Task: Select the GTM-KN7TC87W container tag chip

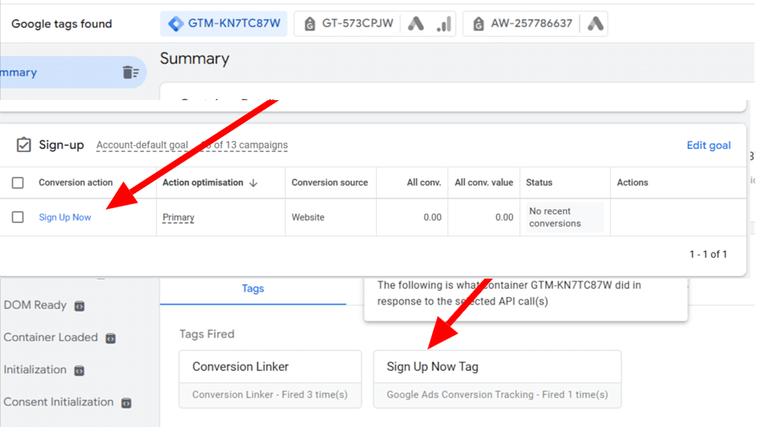Action: click(223, 23)
